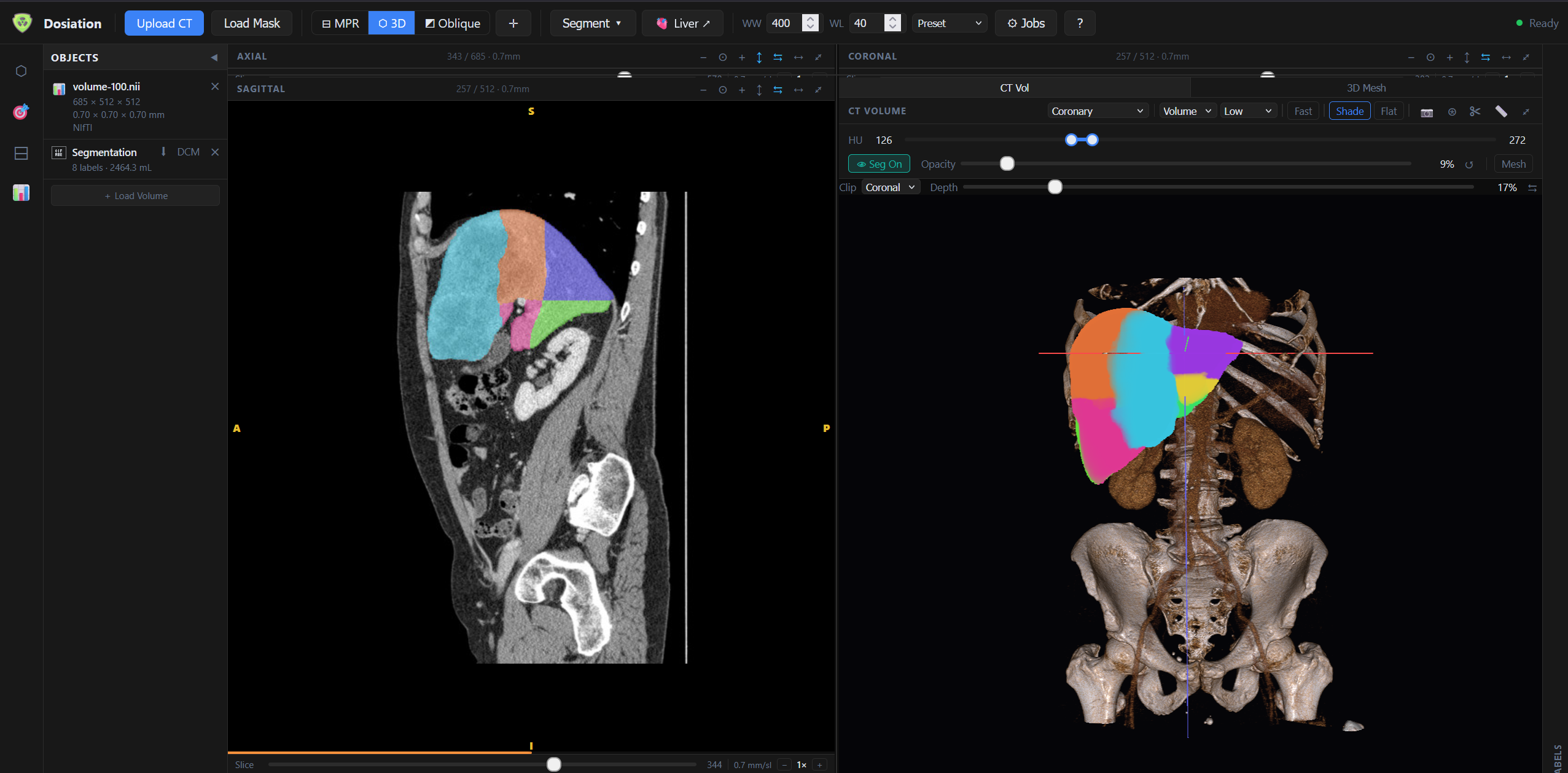
Task: Open the bar chart statistics sidebar icon
Action: coord(21,193)
